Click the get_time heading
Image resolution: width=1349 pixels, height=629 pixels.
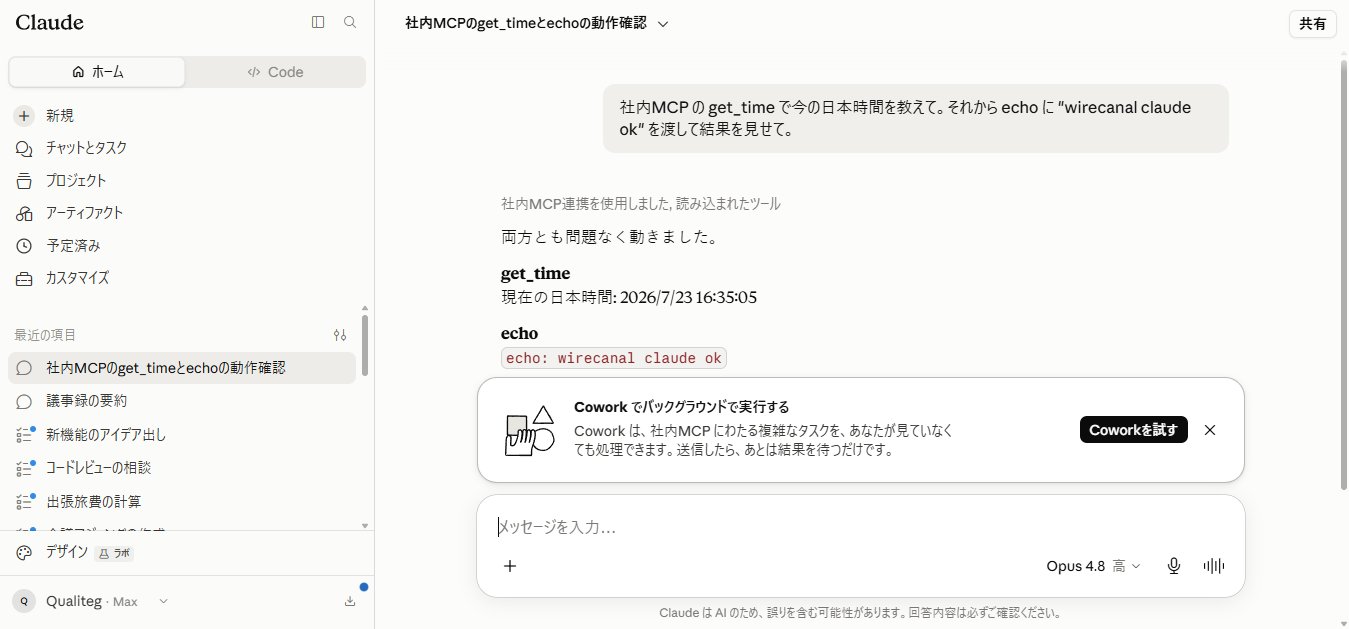click(x=535, y=274)
